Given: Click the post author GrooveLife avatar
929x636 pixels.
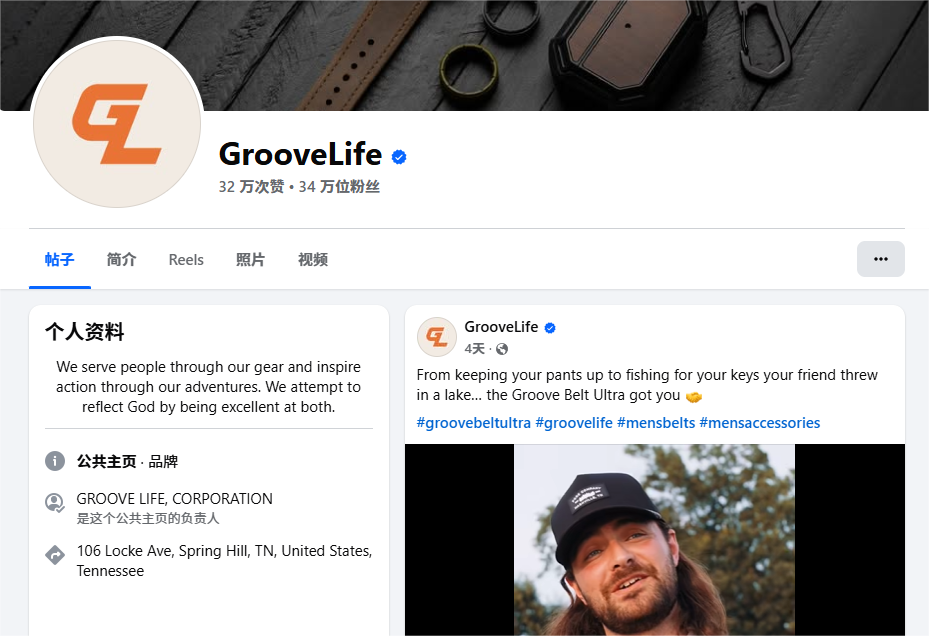Looking at the screenshot, I should coord(437,337).
